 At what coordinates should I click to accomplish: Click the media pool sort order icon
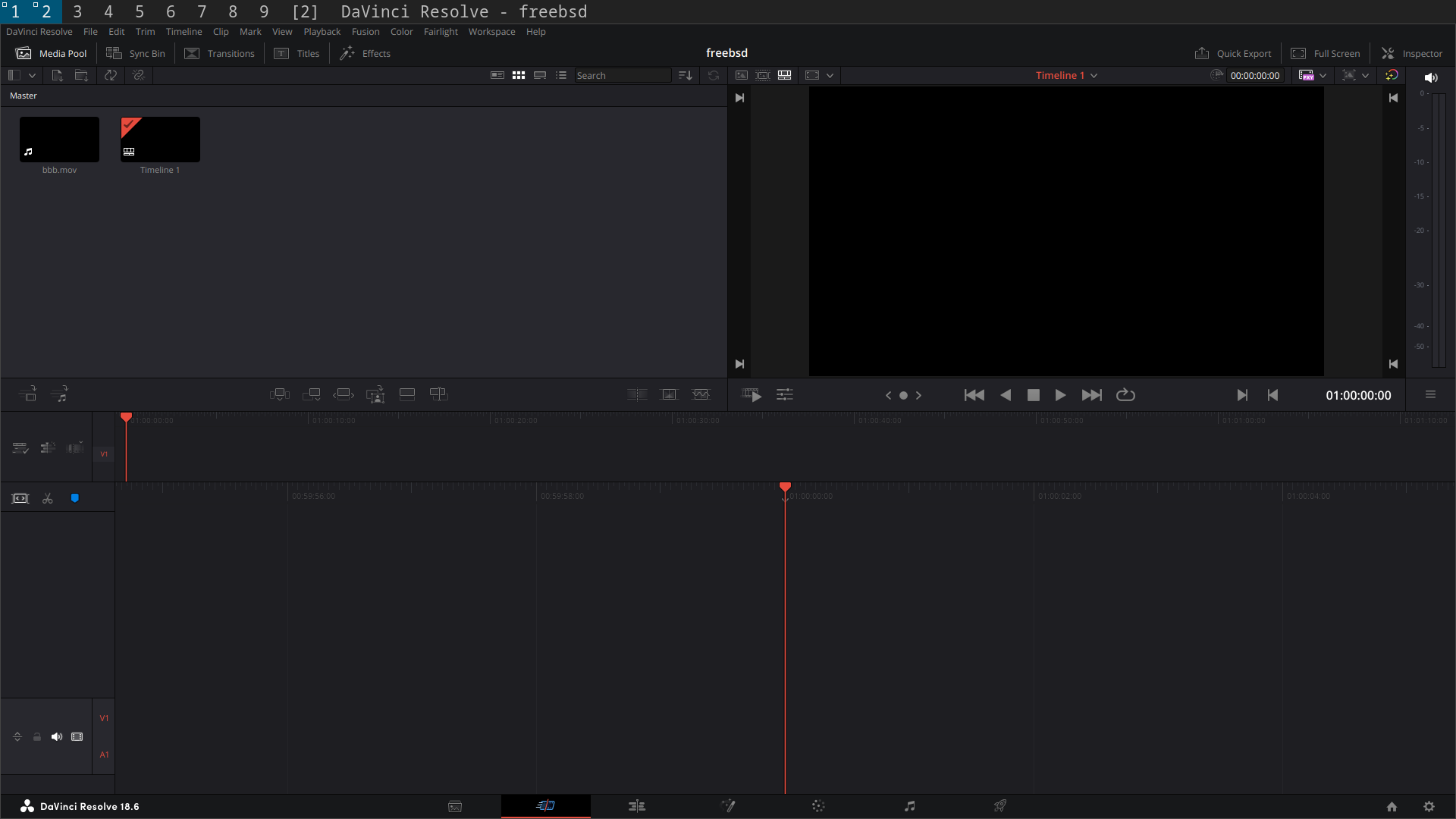click(x=686, y=75)
